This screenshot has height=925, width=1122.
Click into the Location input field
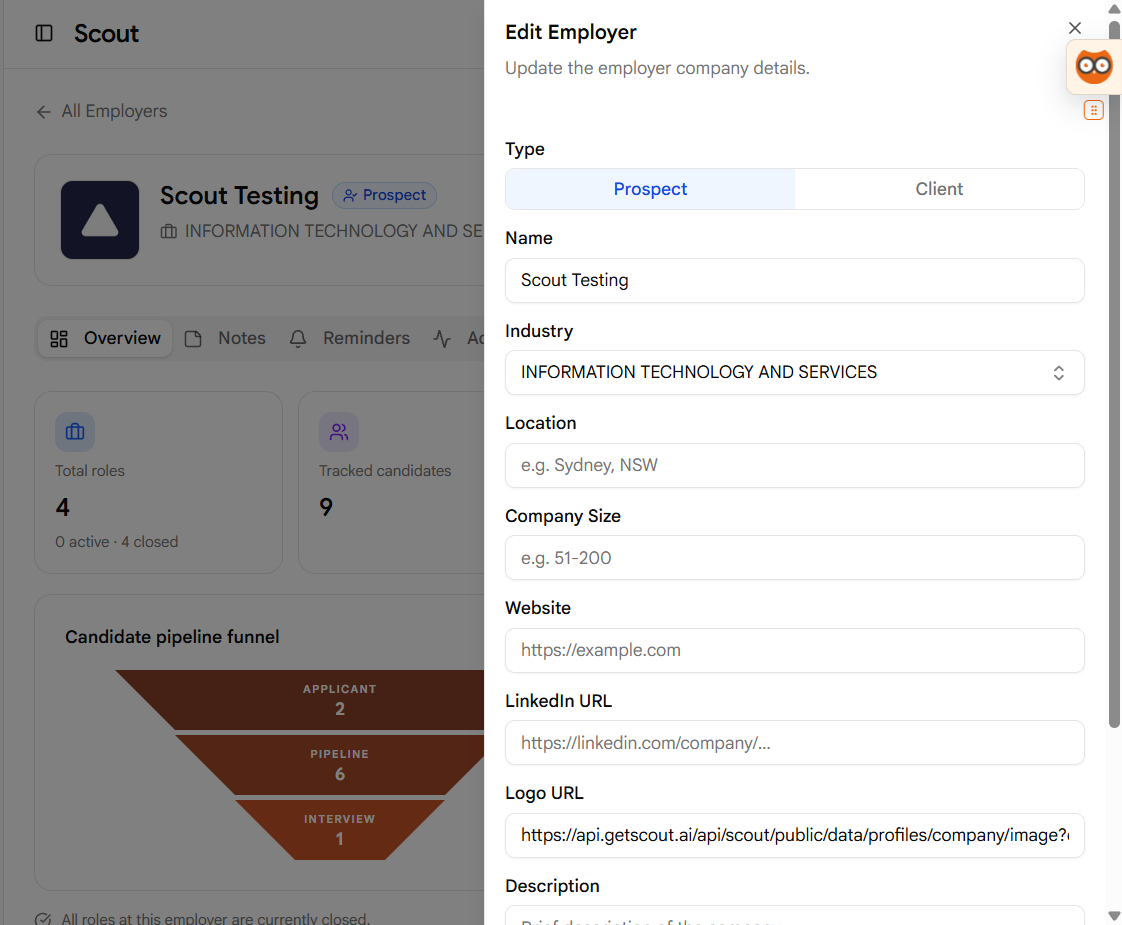point(794,466)
